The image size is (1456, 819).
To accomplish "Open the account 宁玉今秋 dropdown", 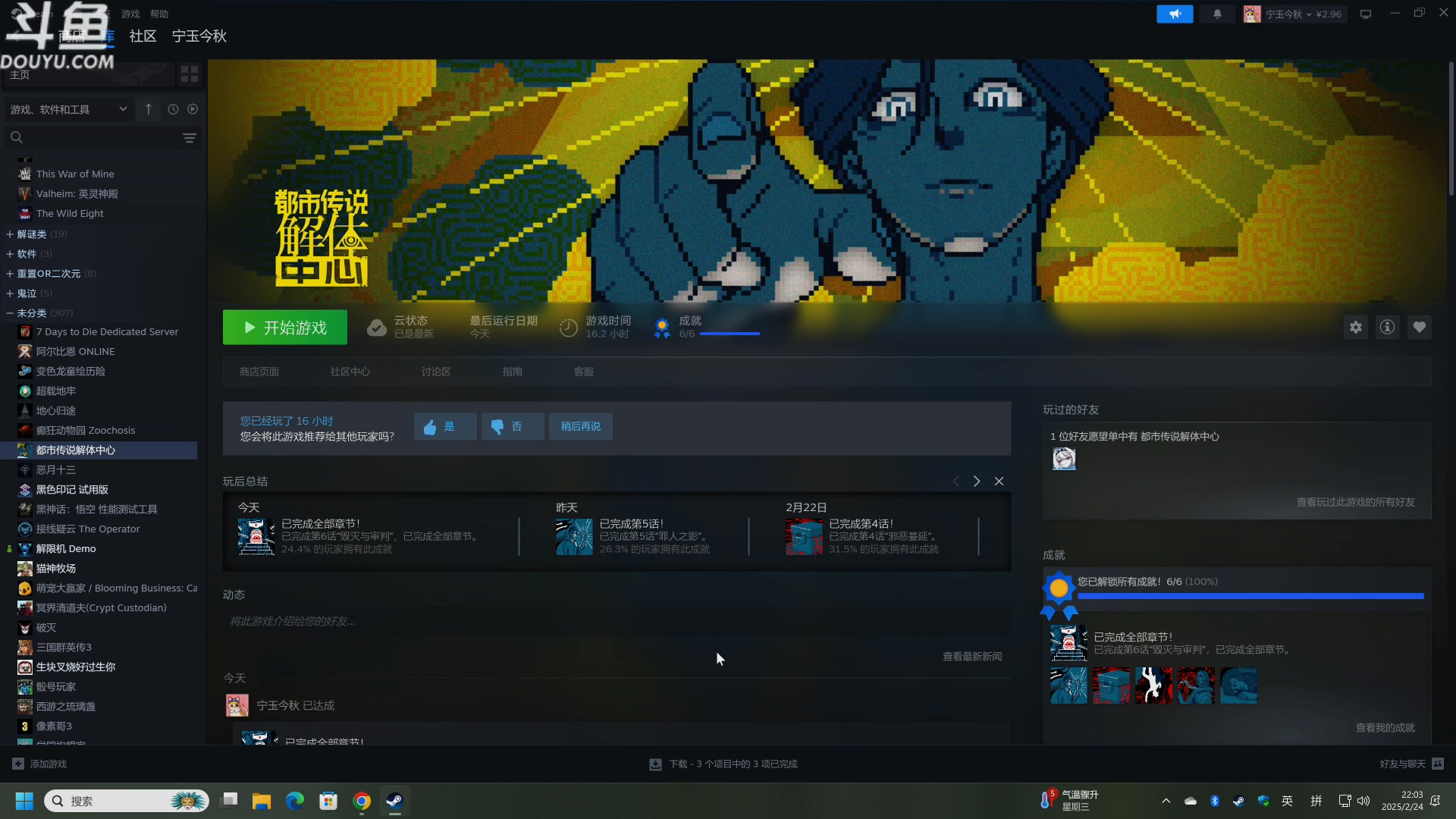I will tap(1294, 14).
